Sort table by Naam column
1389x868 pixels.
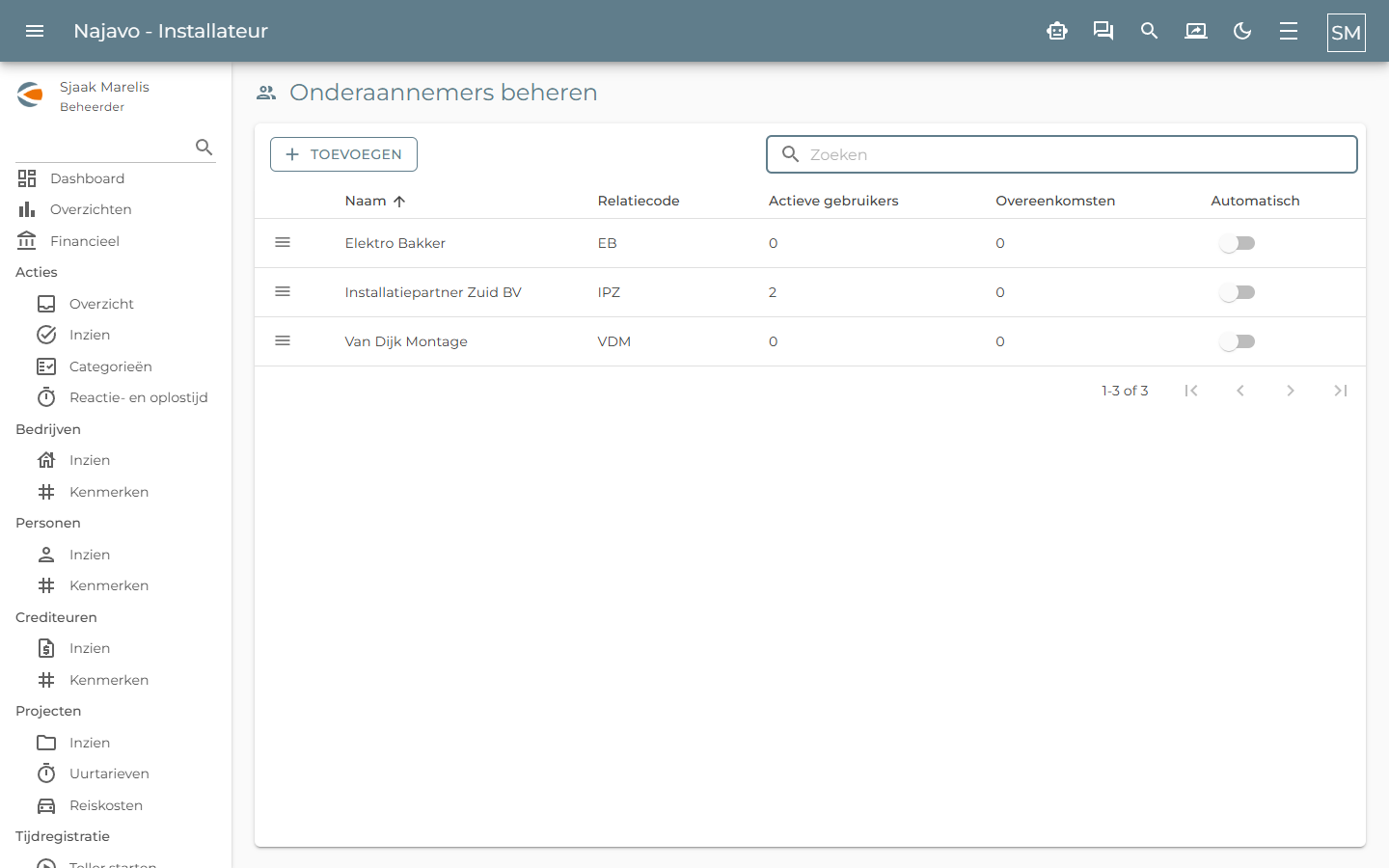coord(366,201)
